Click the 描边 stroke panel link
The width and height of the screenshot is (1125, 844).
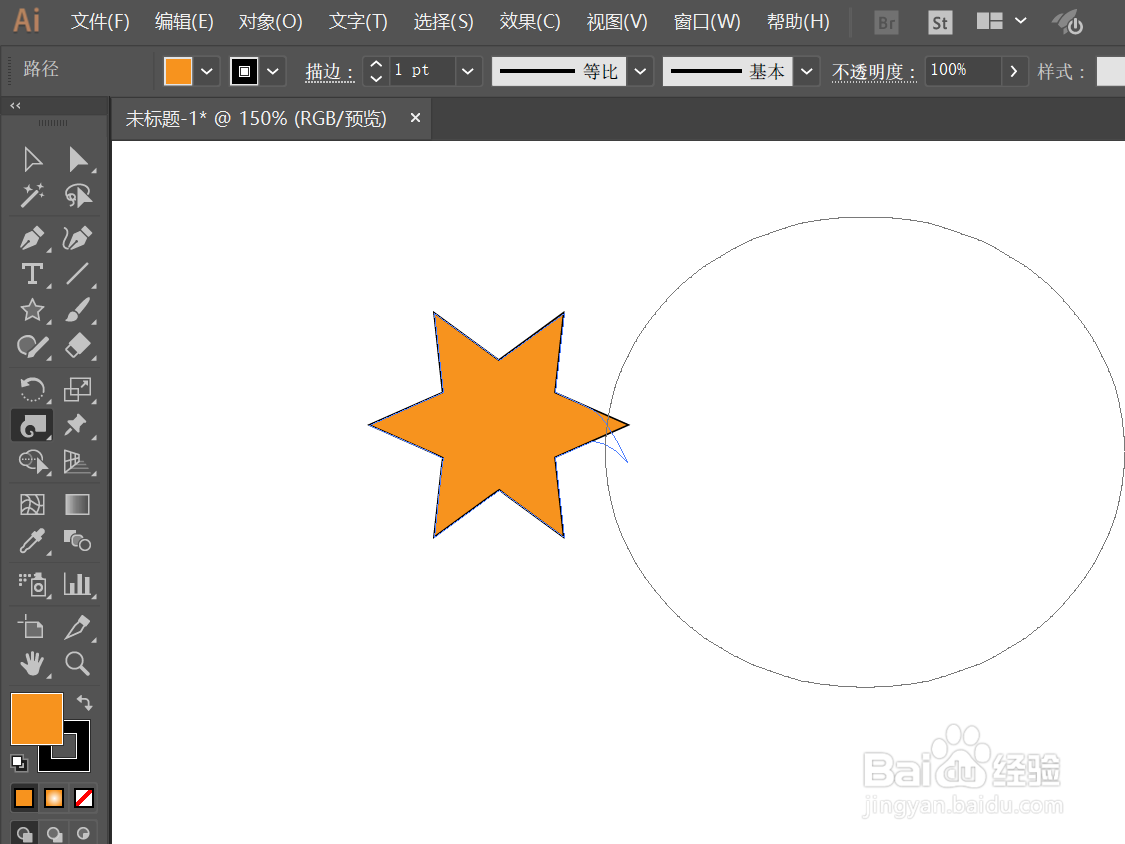[329, 71]
